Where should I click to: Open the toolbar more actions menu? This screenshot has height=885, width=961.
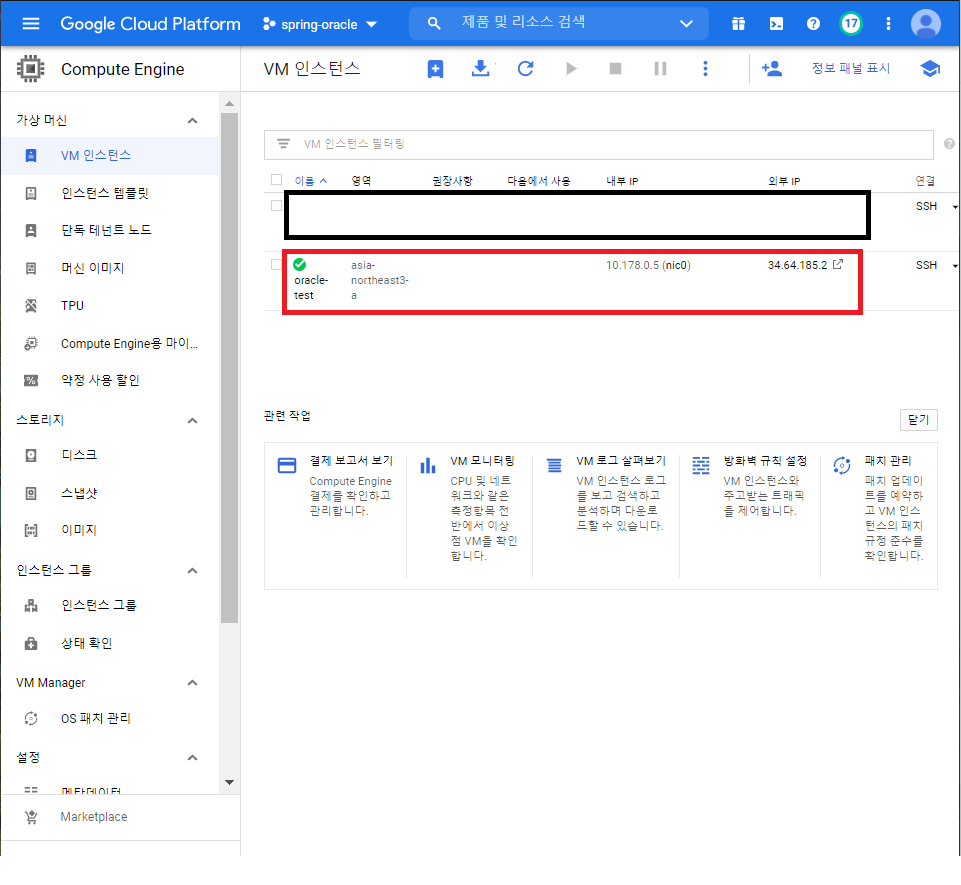tap(705, 68)
